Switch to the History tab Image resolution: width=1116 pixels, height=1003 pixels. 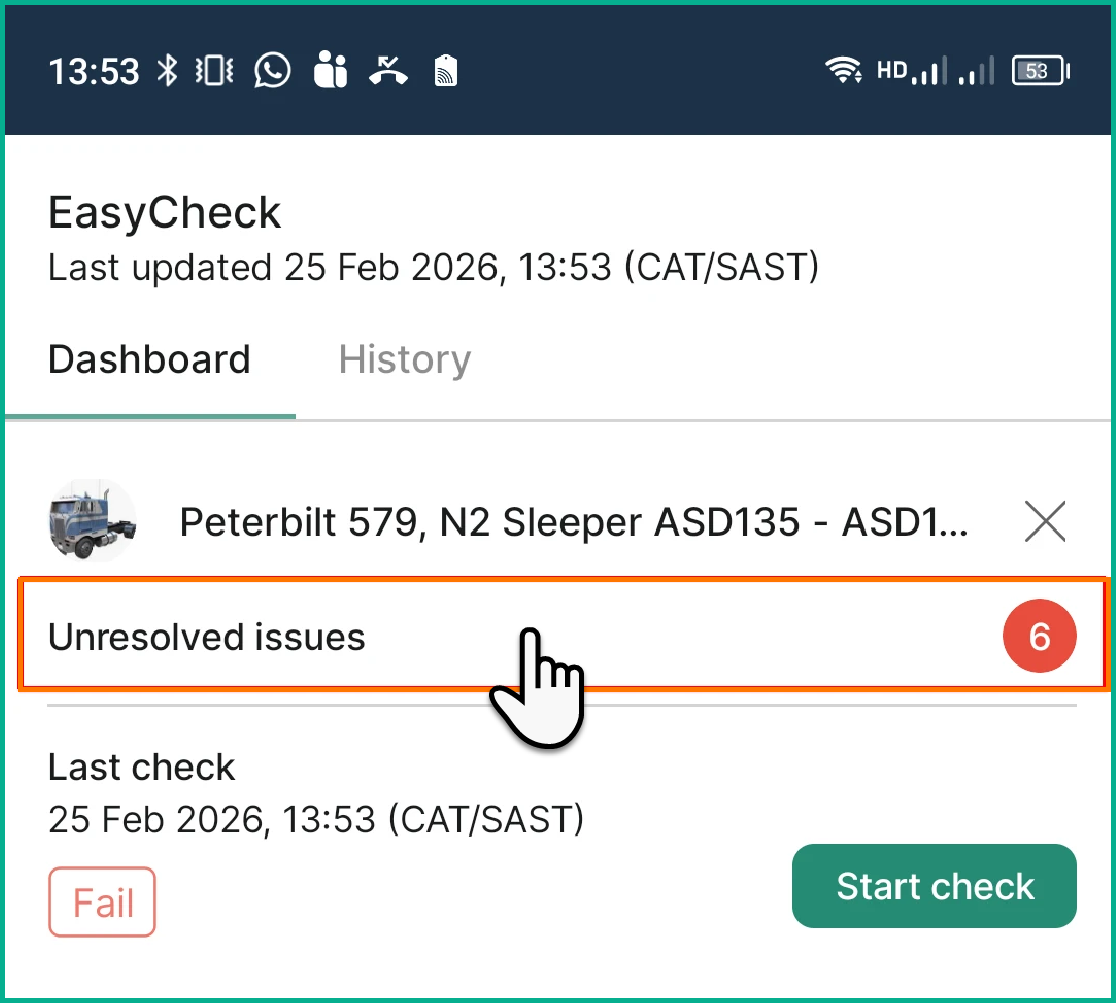(x=404, y=360)
